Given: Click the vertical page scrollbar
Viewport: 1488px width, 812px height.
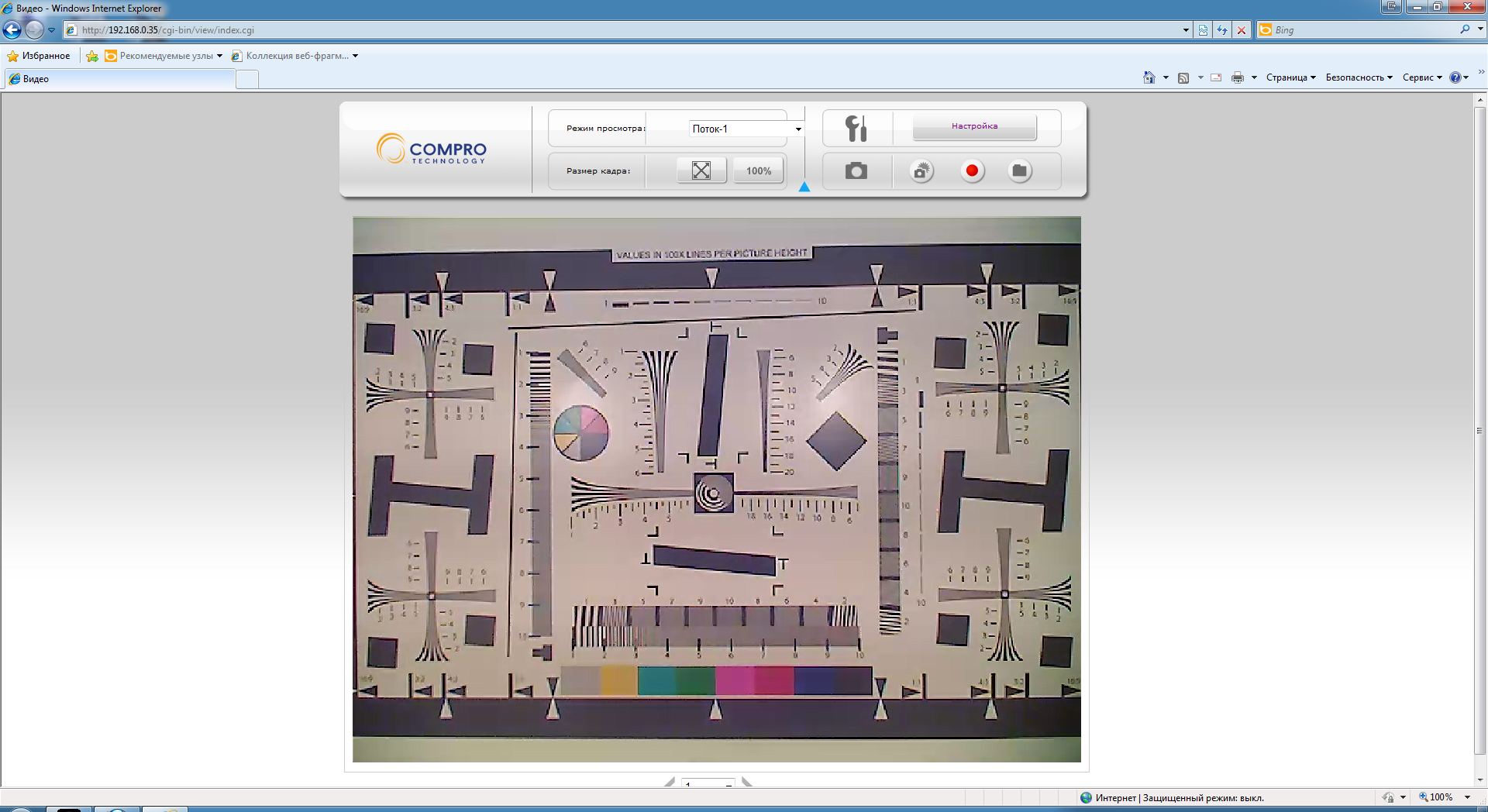Looking at the screenshot, I should [x=1479, y=430].
